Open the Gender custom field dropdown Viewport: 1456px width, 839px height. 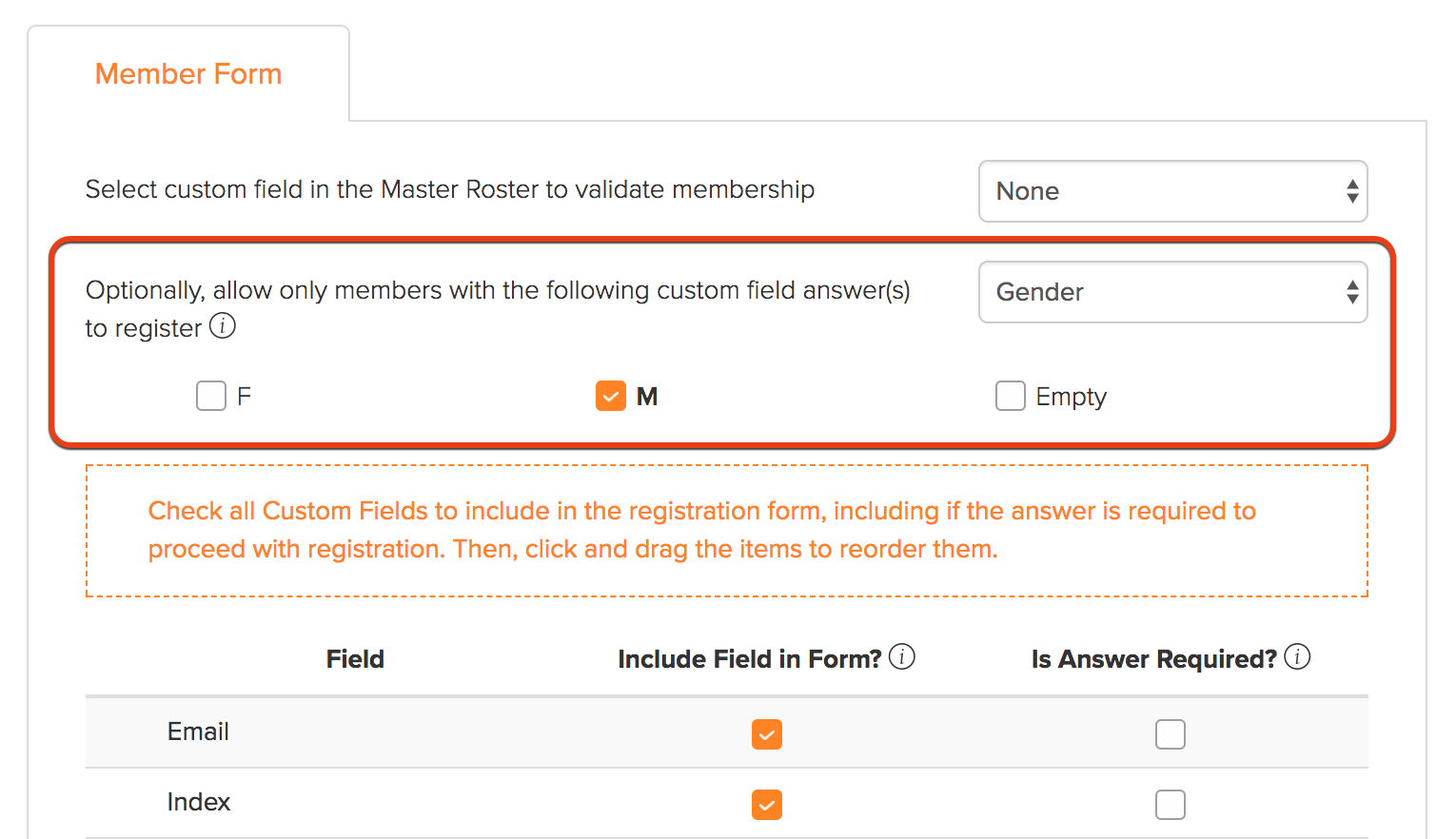coord(1173,292)
